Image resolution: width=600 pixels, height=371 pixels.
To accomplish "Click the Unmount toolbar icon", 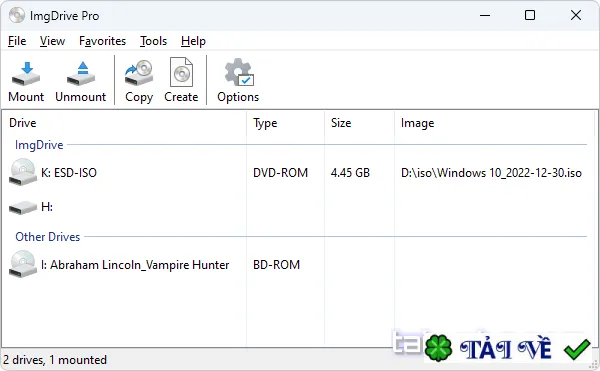I will pyautogui.click(x=81, y=74).
